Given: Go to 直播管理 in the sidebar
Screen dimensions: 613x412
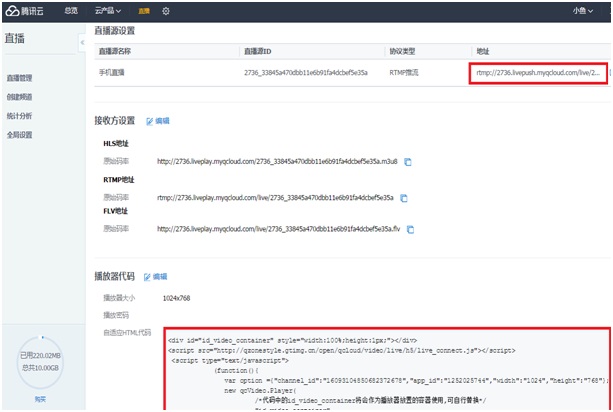Looking at the screenshot, I should click(19, 78).
